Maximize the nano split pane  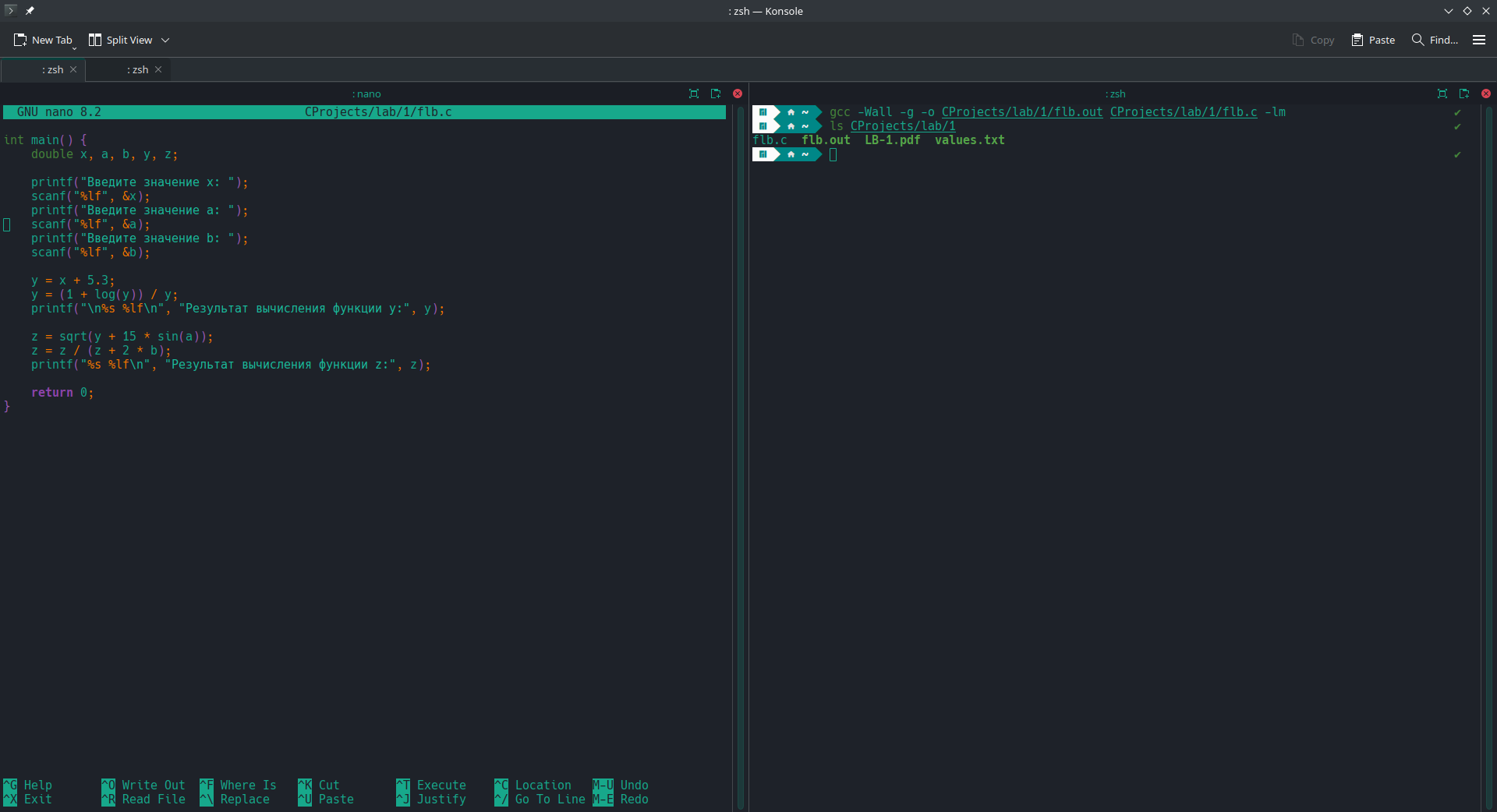(x=694, y=94)
